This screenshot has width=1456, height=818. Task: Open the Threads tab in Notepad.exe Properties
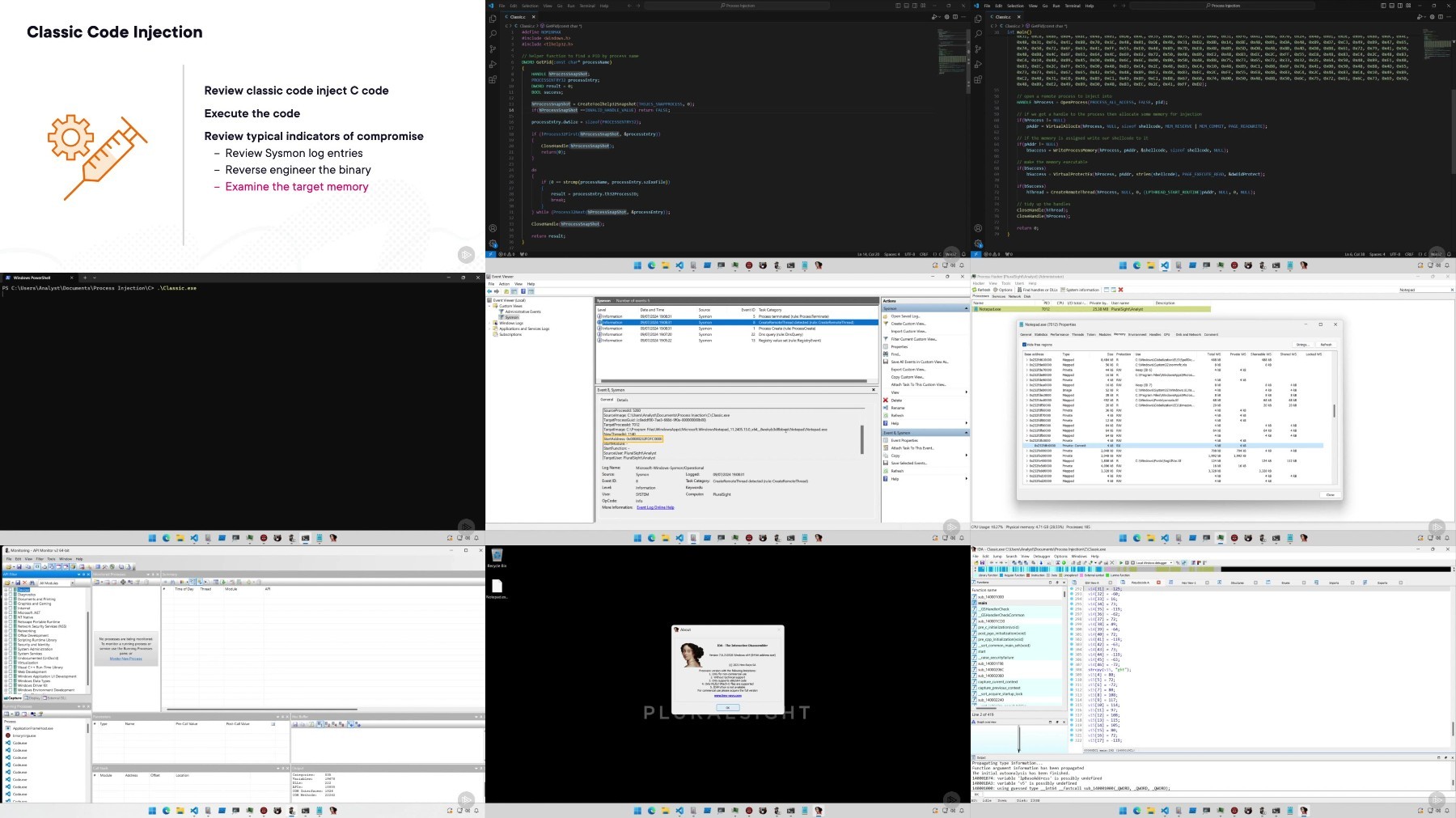pos(1078,334)
